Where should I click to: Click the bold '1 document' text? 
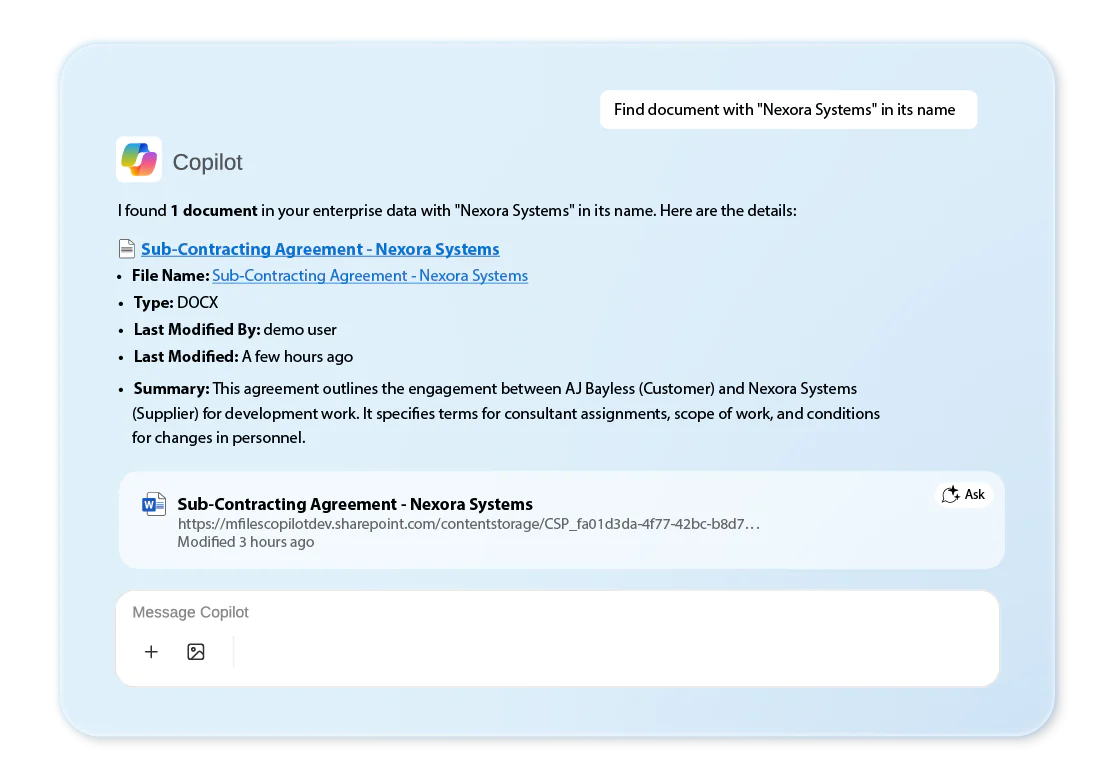pyautogui.click(x=213, y=211)
